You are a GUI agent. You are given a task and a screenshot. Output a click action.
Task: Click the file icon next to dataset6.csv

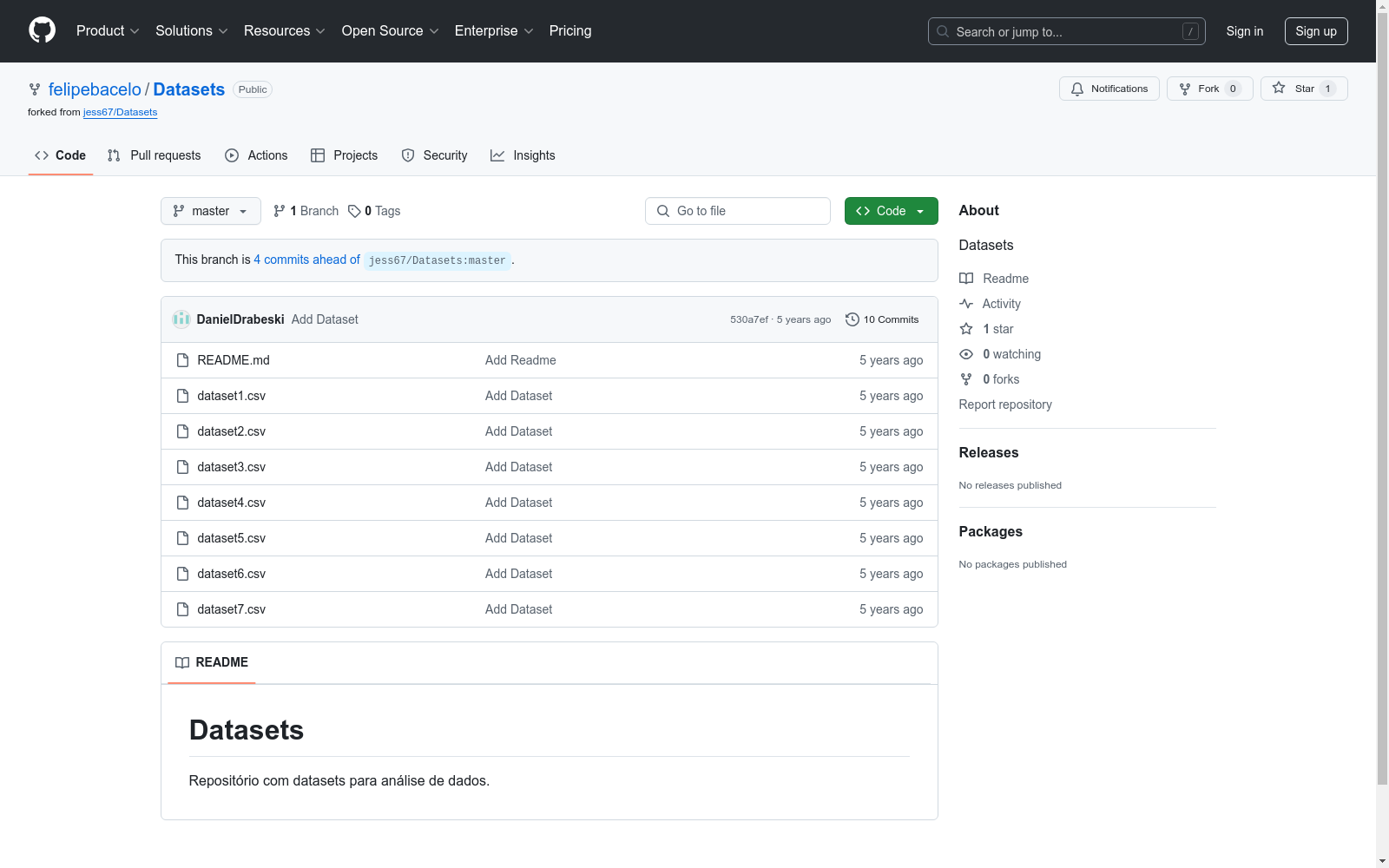(x=182, y=574)
